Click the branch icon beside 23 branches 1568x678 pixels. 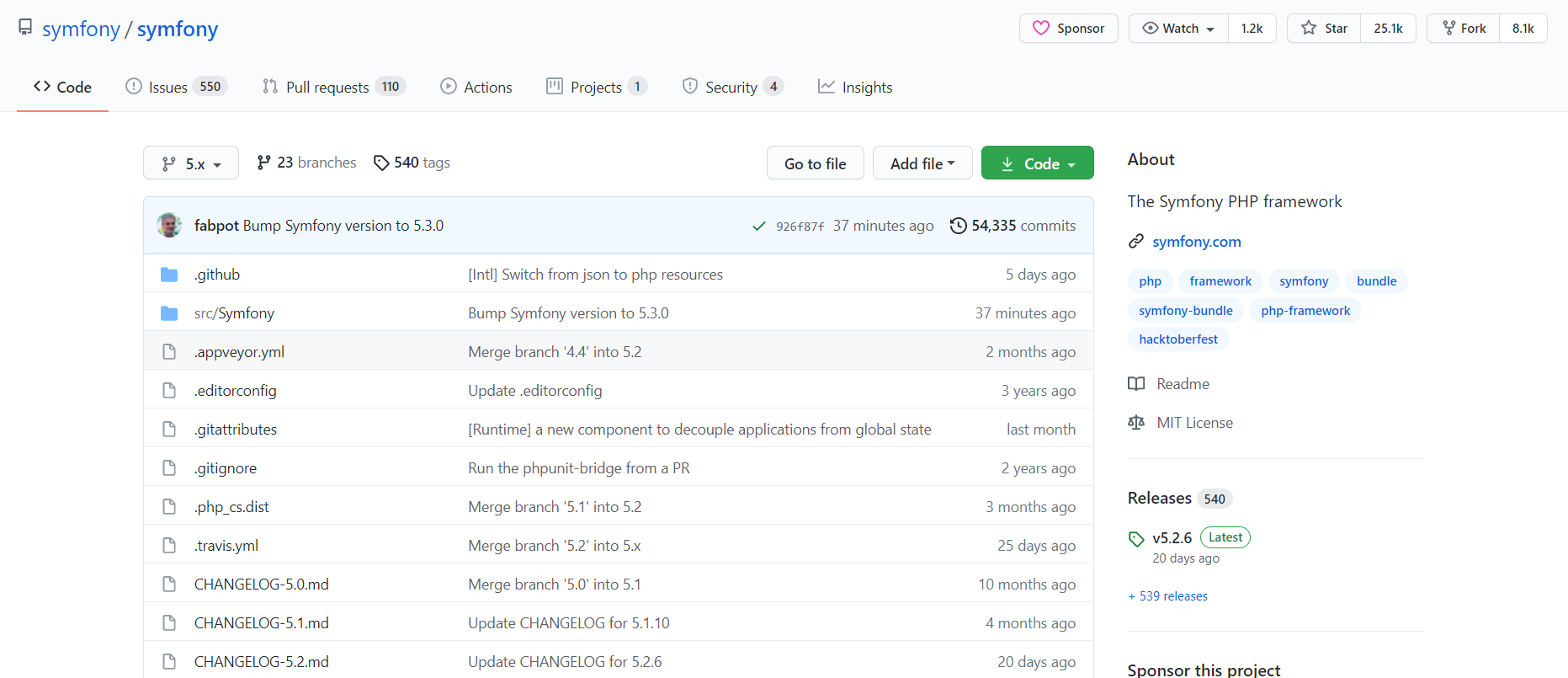[264, 163]
